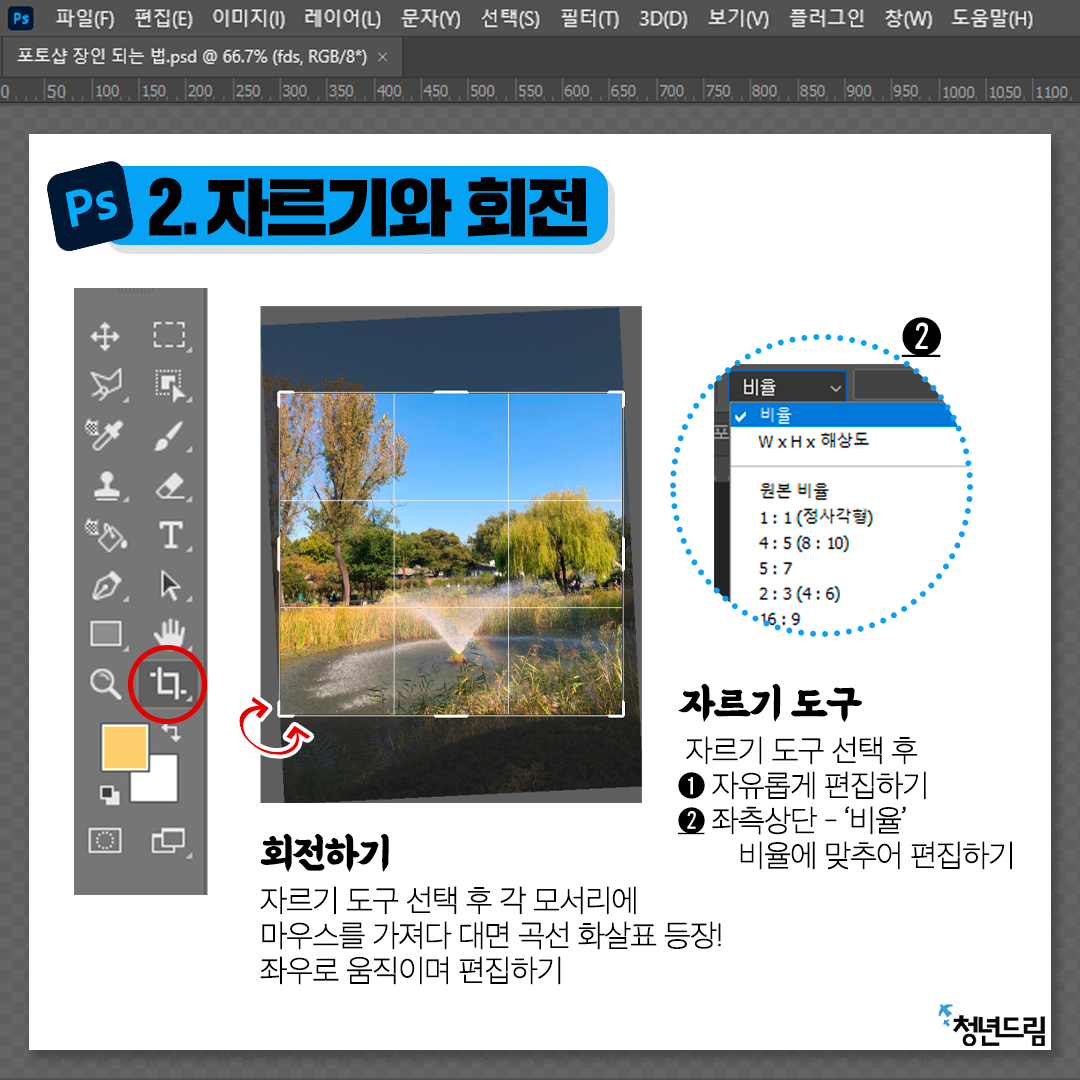Pick the 16 : 9 ratio preset

780,619
